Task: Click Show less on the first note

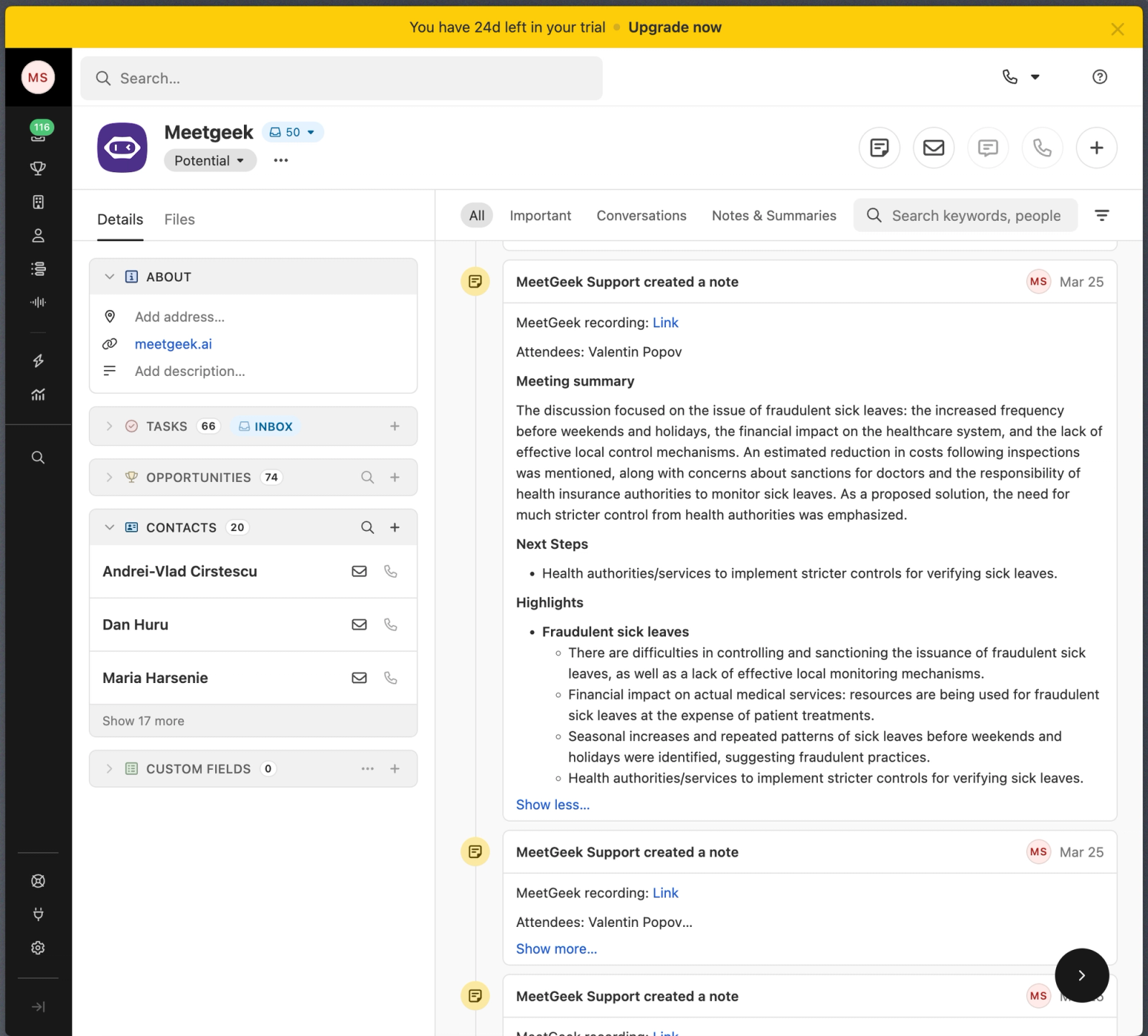Action: 553,805
